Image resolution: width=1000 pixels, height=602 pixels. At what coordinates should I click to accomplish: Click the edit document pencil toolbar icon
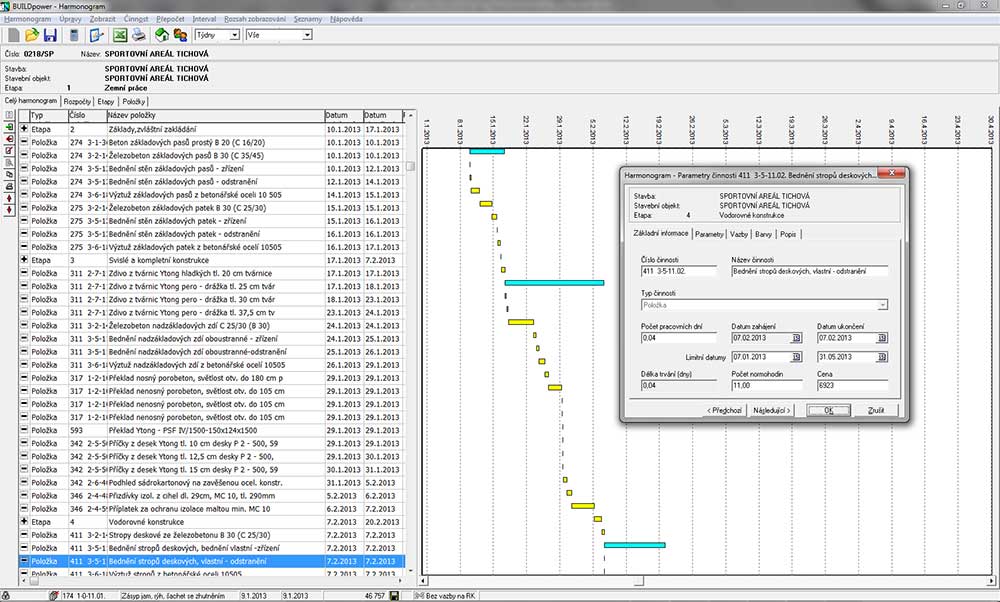pos(96,35)
